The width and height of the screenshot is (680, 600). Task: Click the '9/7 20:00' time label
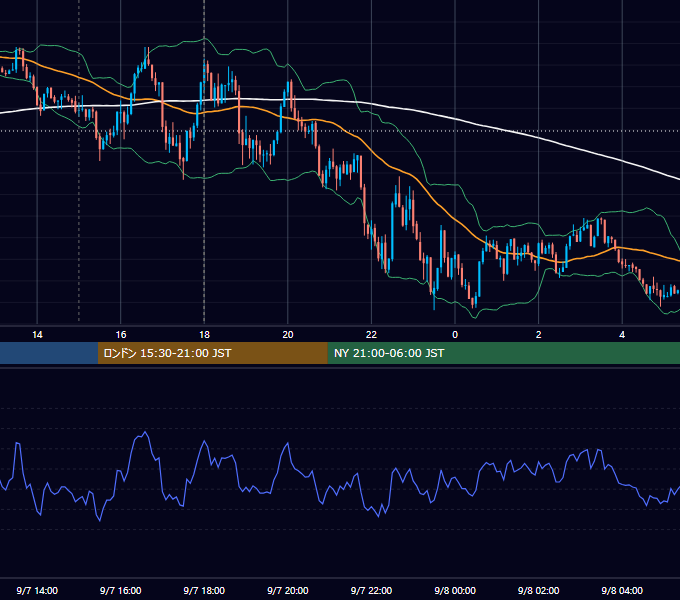288,590
